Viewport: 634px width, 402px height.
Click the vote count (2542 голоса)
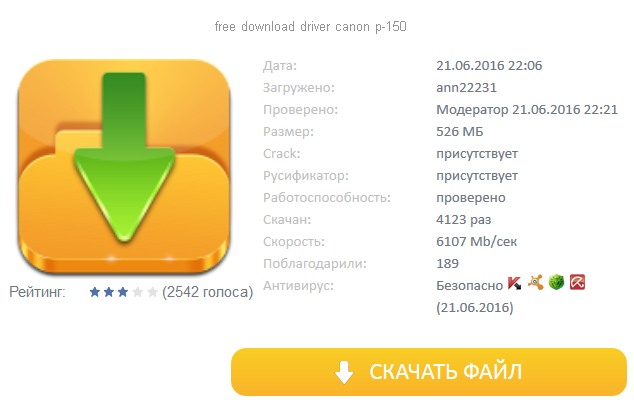[207, 292]
